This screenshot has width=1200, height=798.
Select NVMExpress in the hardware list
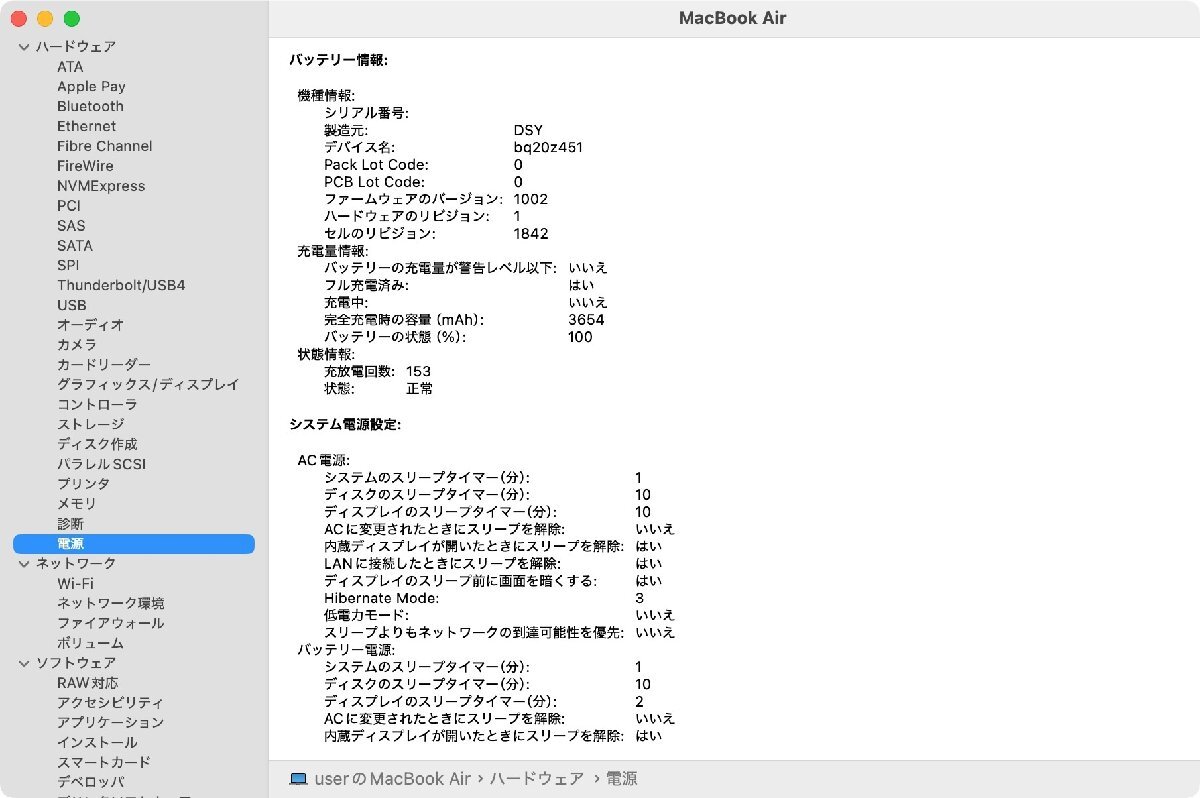(100, 186)
